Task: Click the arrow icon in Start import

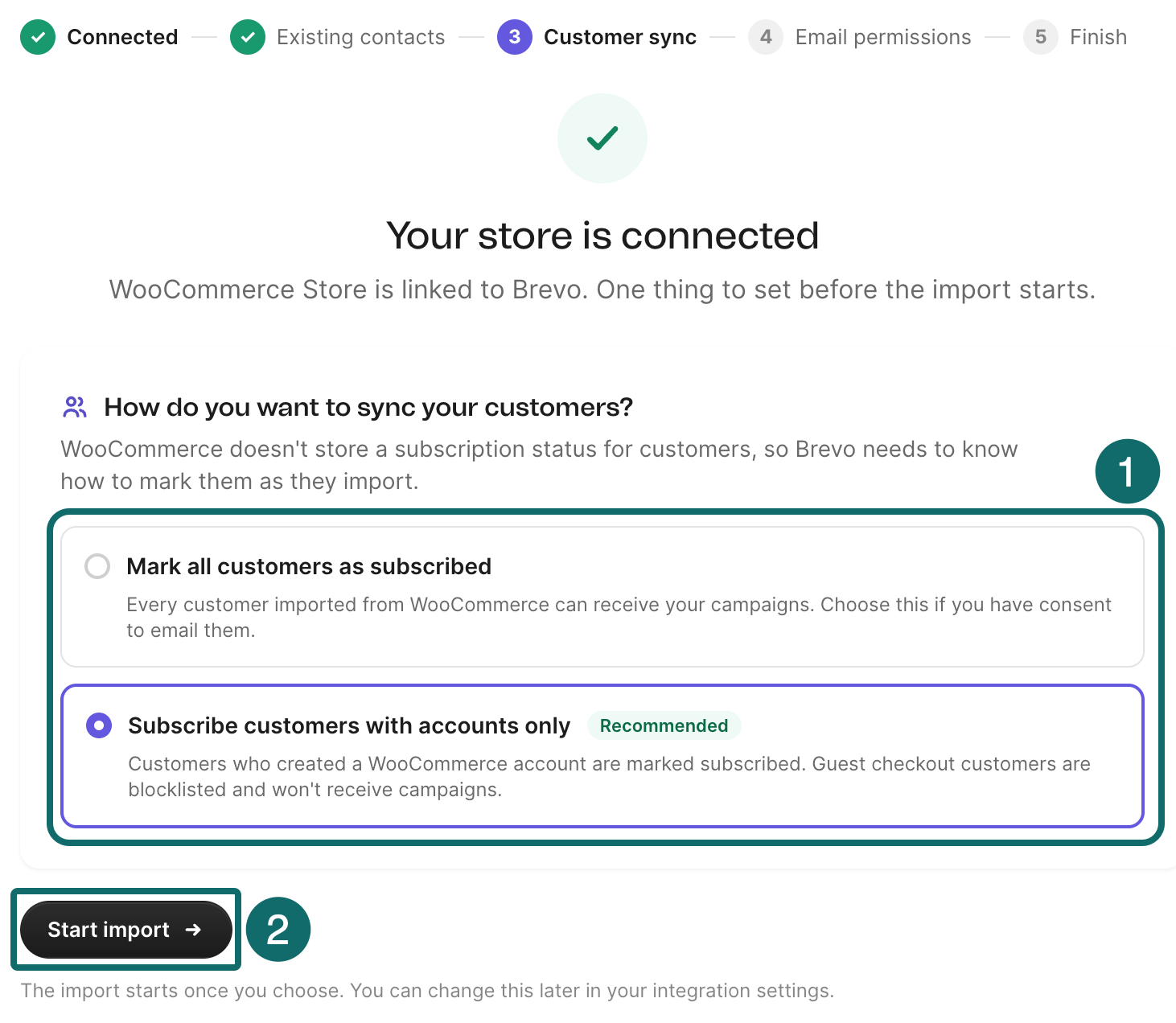Action: coord(193,930)
